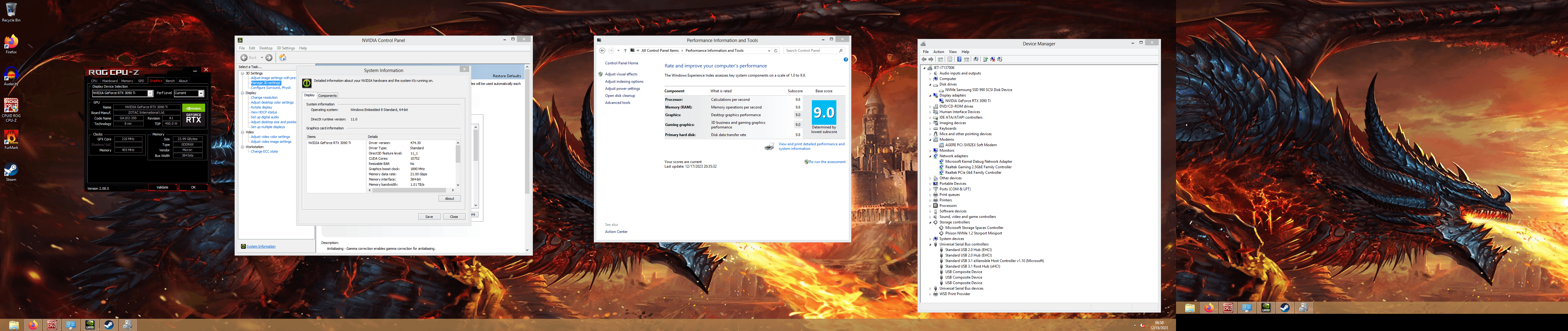Click the blue help question mark in Performance window
Image resolution: width=1568 pixels, height=331 pixels.
pyautogui.click(x=846, y=59)
